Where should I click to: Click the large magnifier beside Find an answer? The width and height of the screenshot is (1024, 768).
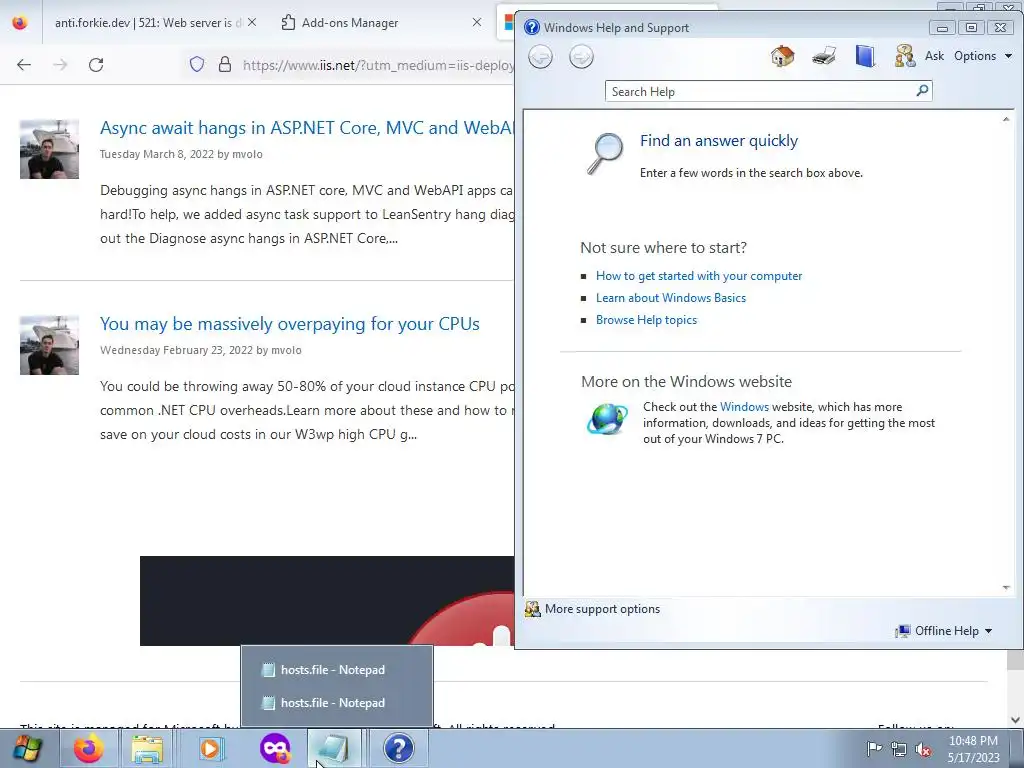605,153
